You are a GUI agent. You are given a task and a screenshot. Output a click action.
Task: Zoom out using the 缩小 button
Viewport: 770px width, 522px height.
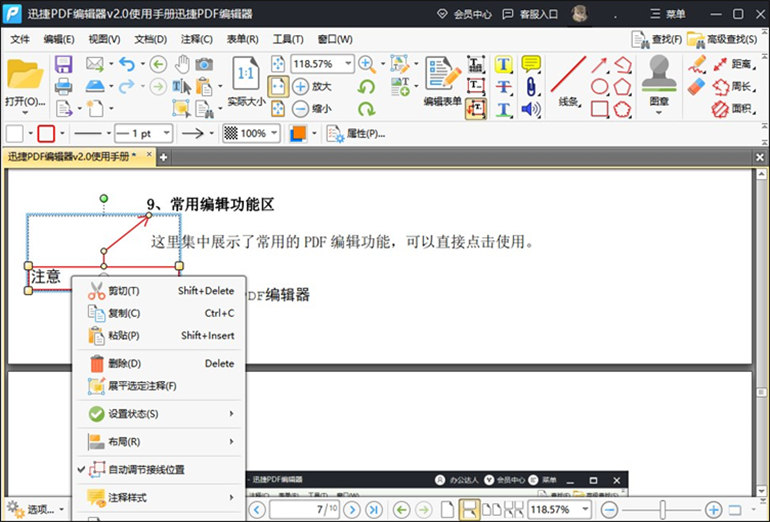click(x=312, y=109)
